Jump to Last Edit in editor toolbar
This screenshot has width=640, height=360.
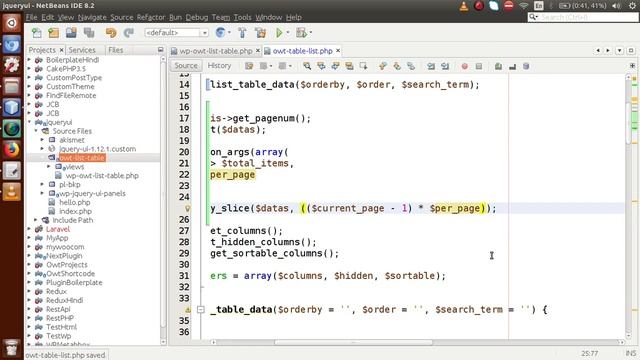tap(249, 66)
